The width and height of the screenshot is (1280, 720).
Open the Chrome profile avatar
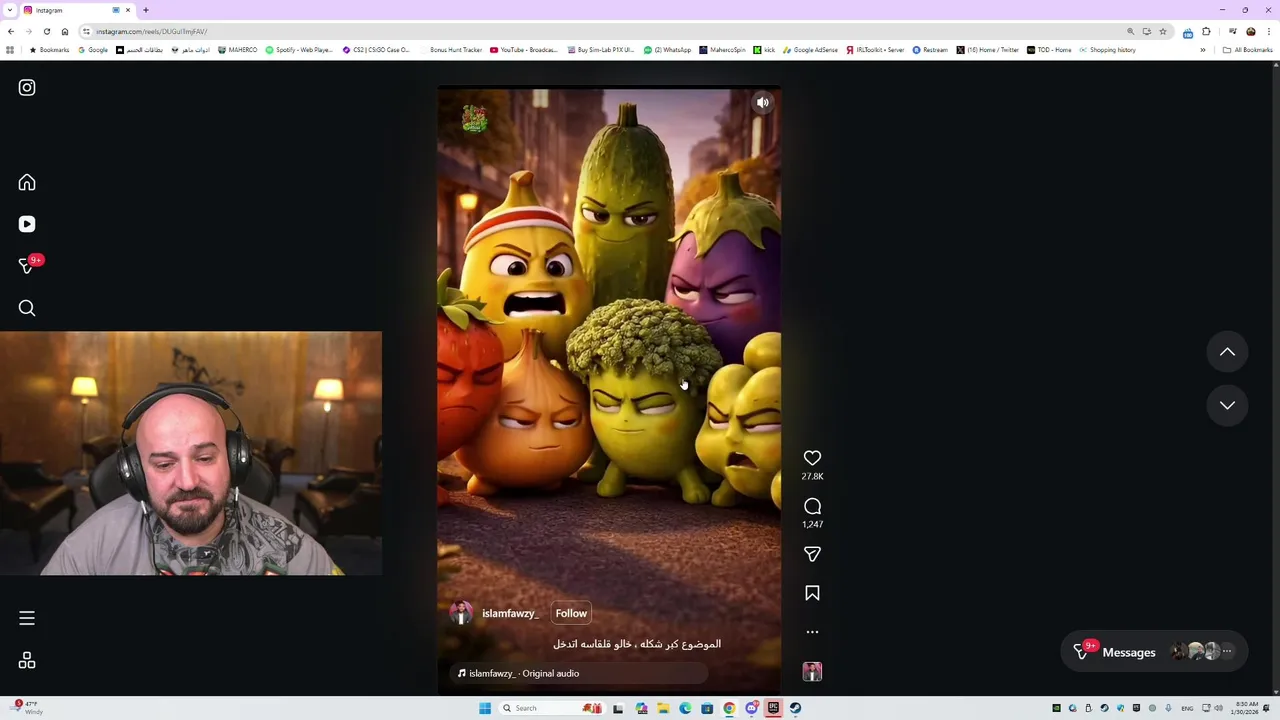(1250, 31)
